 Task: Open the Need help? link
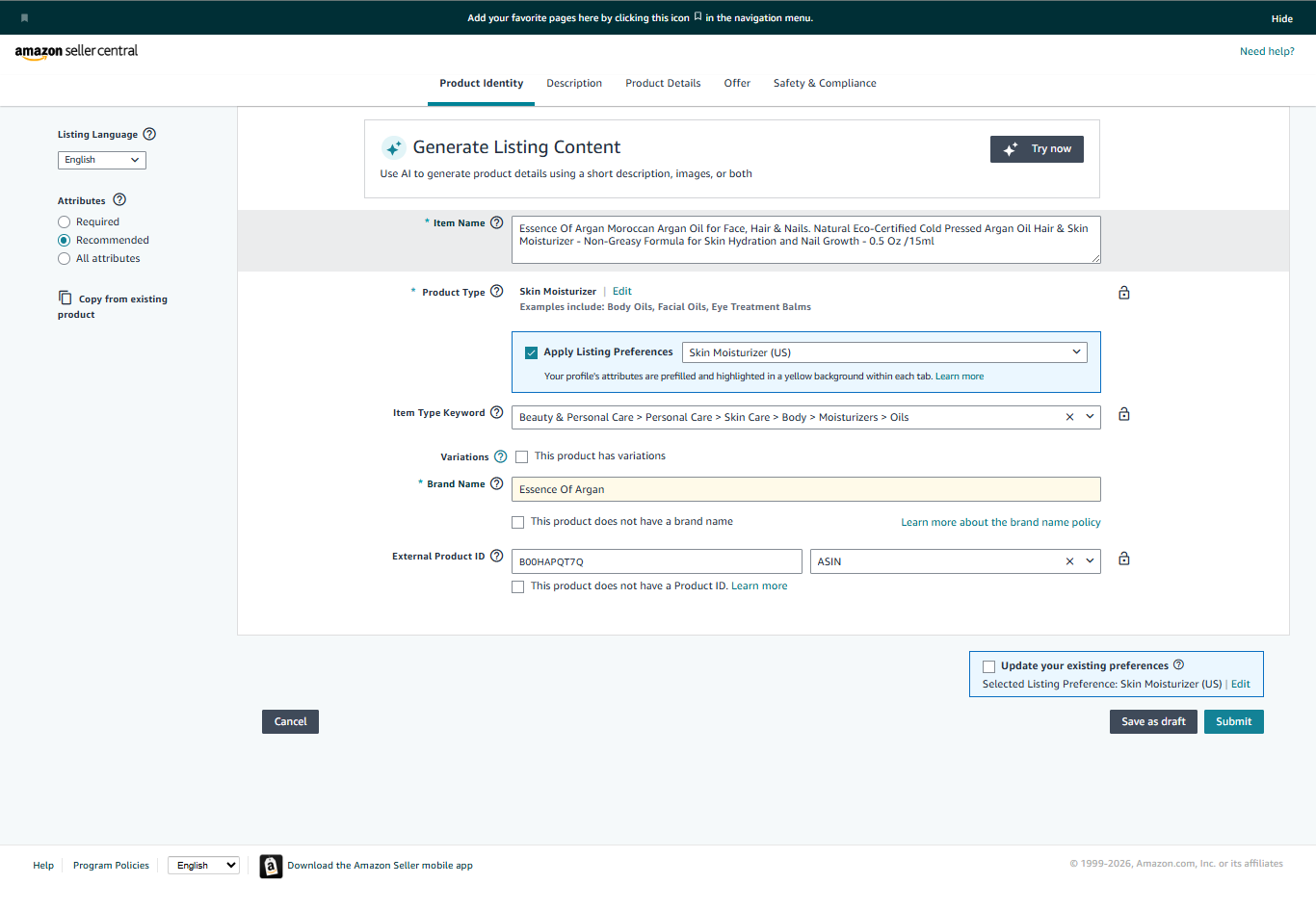click(1267, 52)
